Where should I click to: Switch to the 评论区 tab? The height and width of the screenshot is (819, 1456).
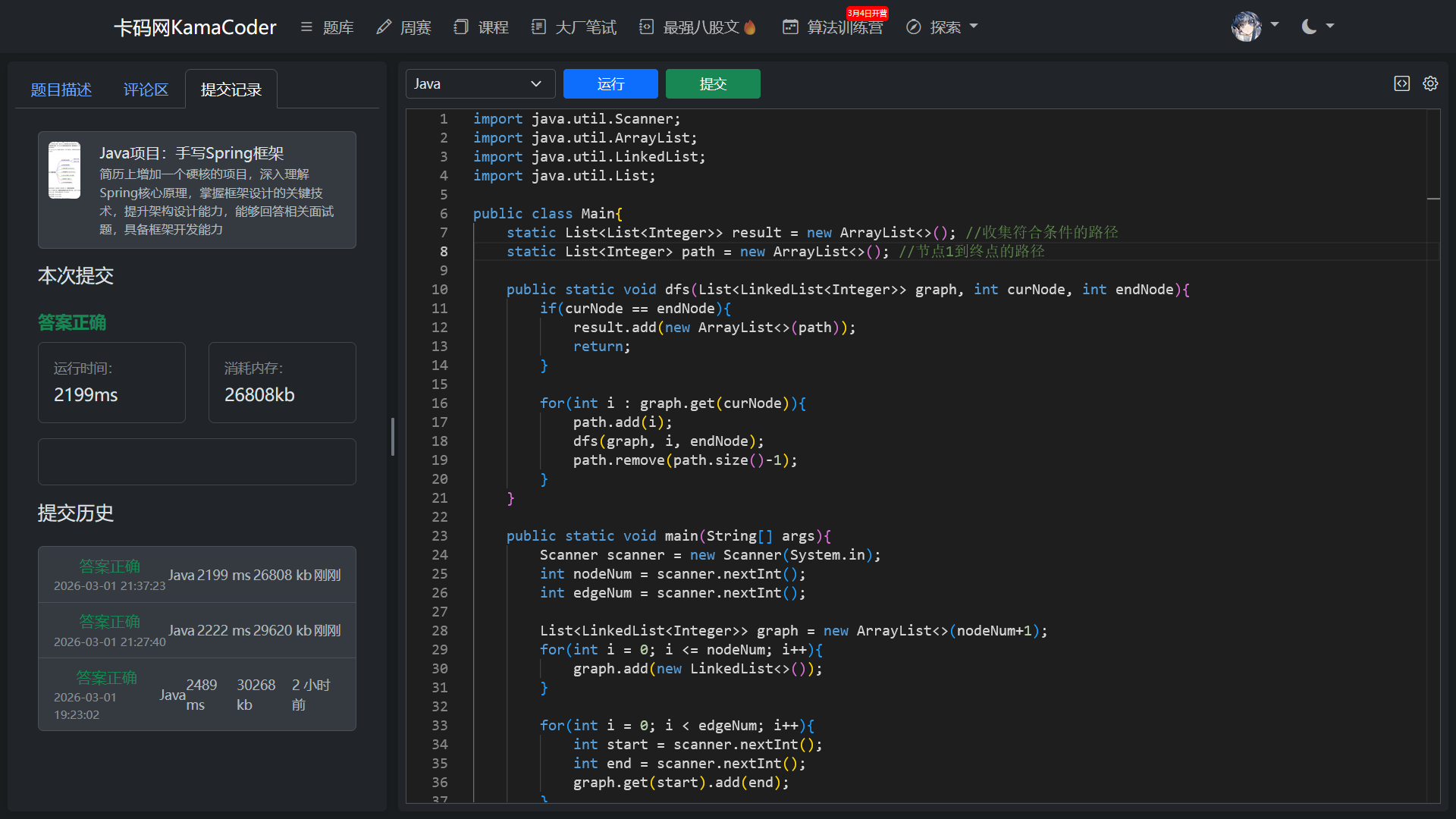point(146,89)
